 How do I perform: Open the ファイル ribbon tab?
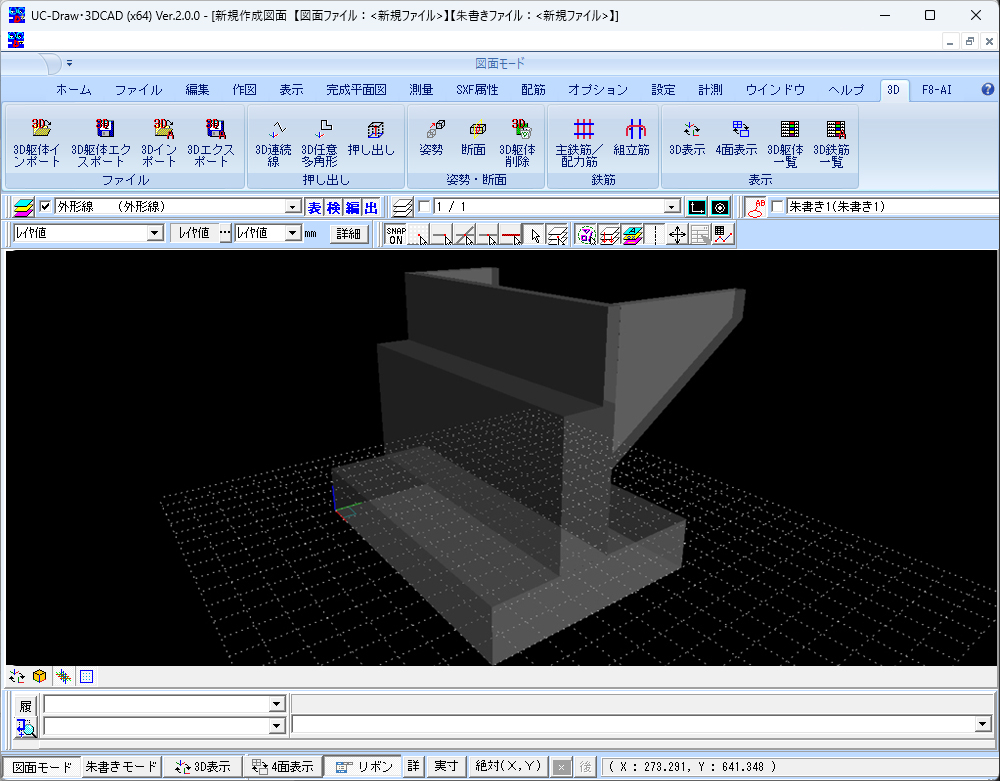[x=138, y=89]
